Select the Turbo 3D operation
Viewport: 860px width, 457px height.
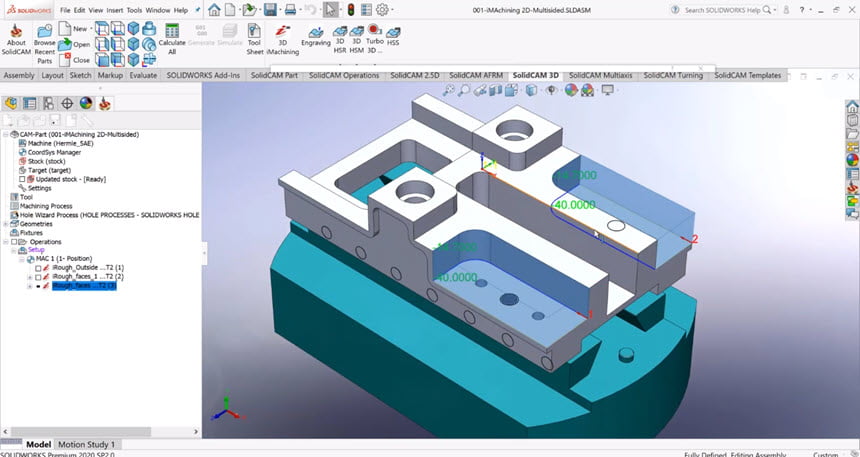click(375, 38)
